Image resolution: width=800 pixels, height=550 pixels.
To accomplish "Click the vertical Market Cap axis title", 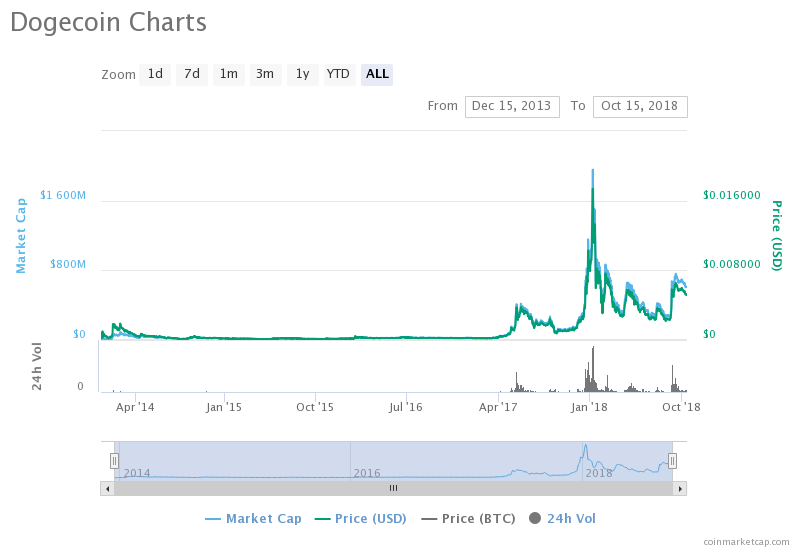I will pos(20,236).
